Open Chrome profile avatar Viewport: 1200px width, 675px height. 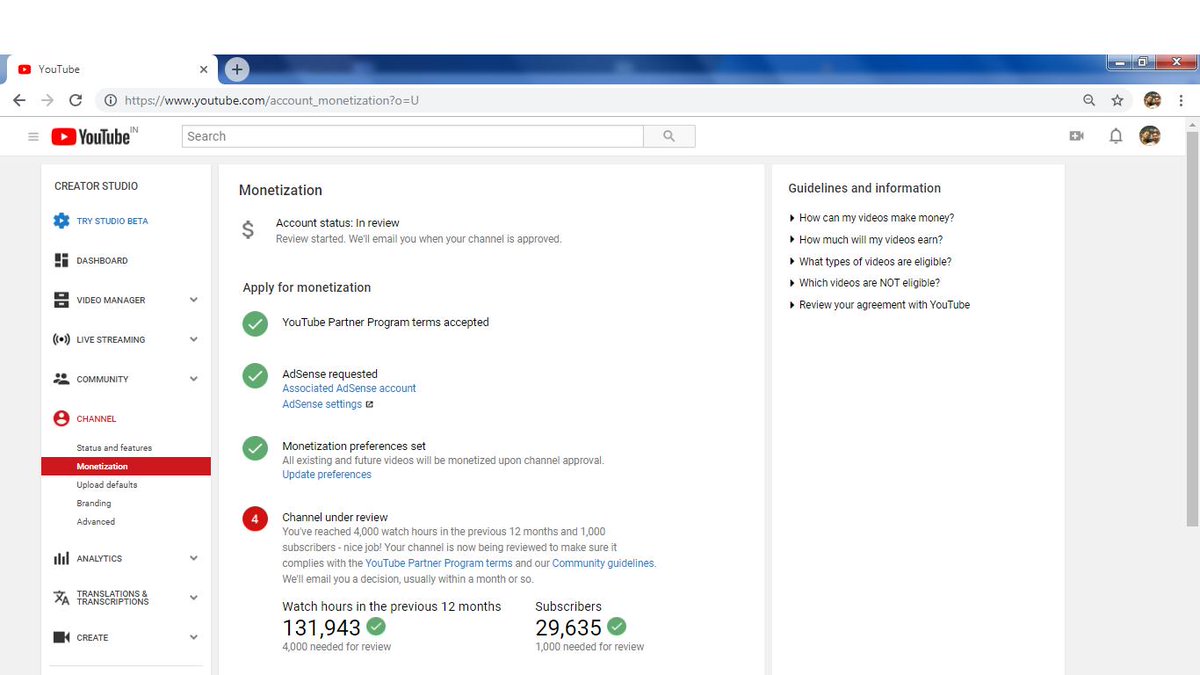tap(1152, 100)
